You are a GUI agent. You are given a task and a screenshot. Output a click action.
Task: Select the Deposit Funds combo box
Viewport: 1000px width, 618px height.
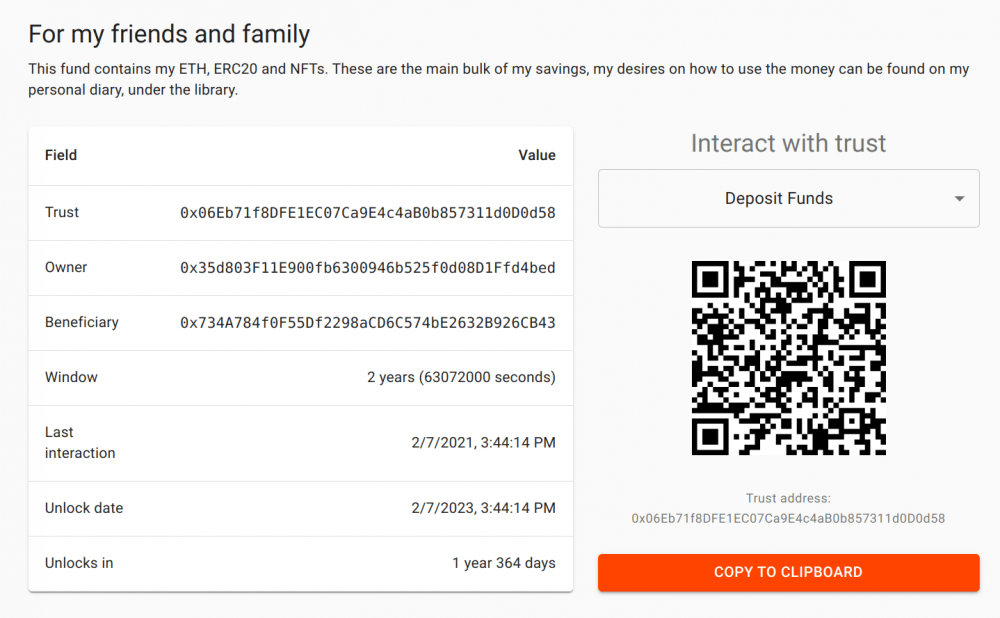[x=788, y=198]
